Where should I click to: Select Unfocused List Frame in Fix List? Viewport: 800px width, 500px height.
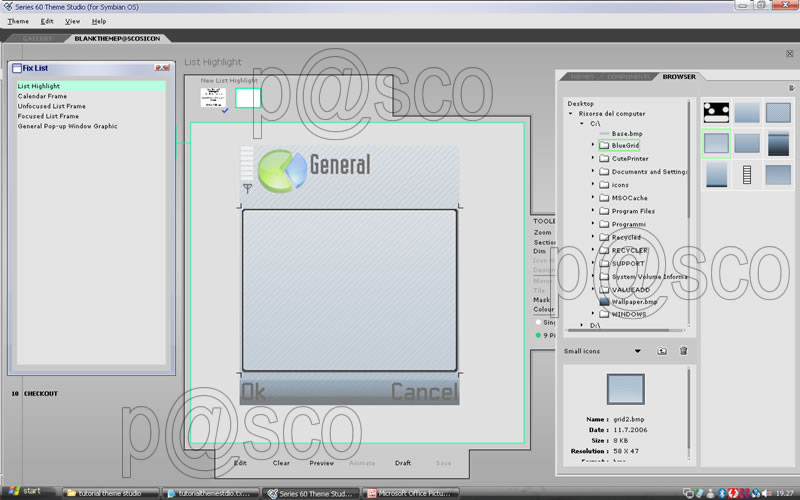pyautogui.click(x=52, y=106)
